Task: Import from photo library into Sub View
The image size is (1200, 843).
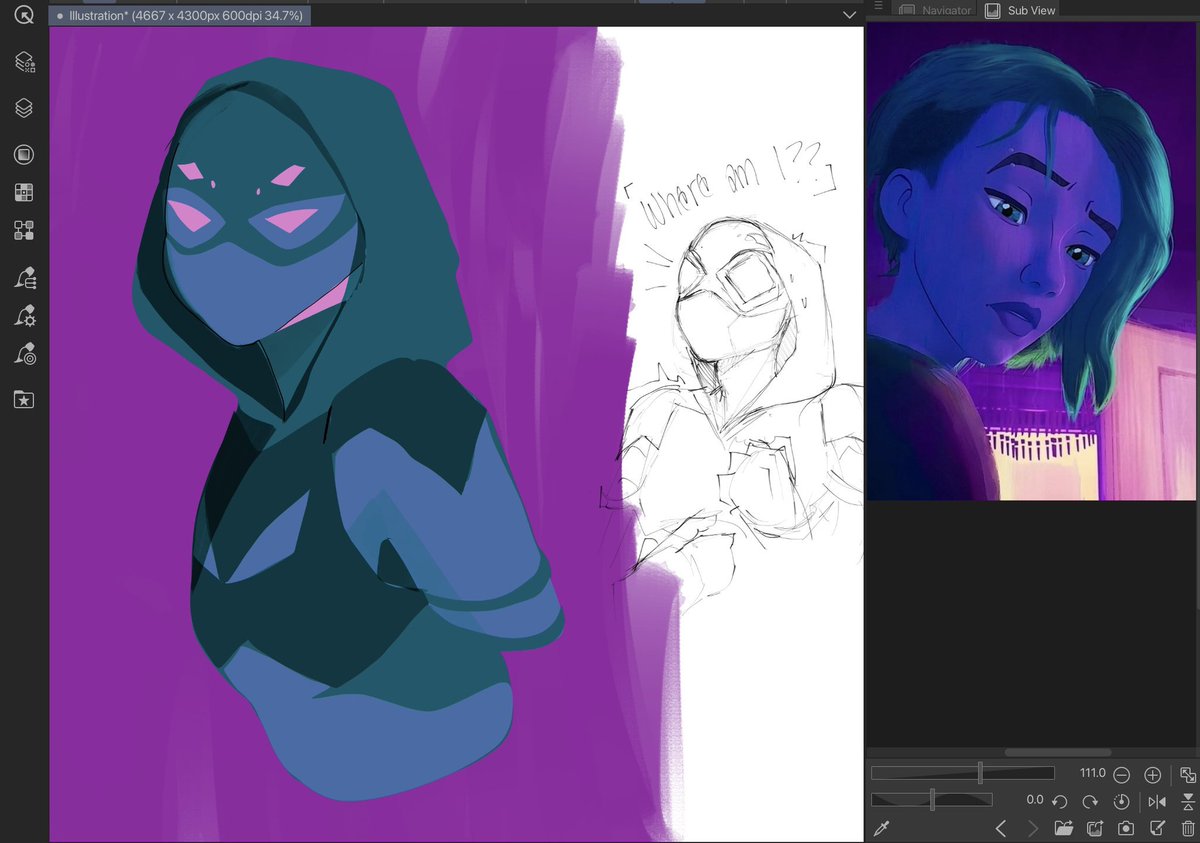Action: tap(1095, 828)
